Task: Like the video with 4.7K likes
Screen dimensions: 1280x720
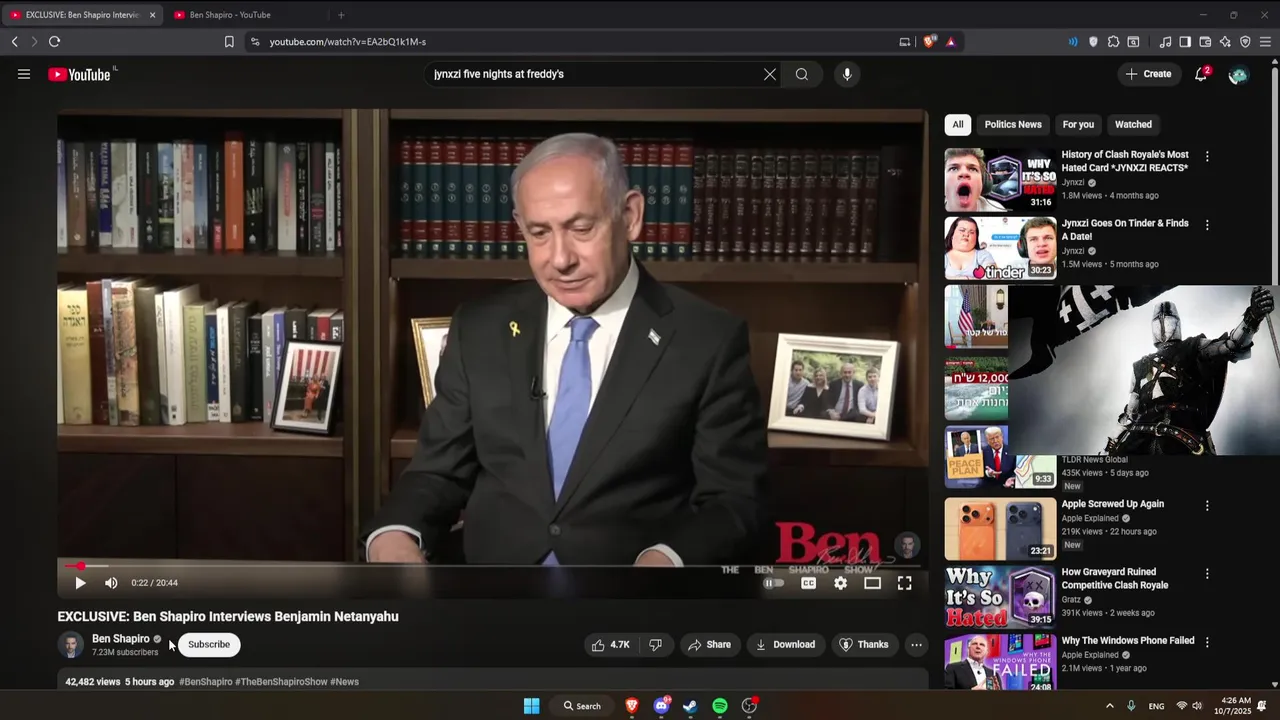Action: tap(610, 645)
